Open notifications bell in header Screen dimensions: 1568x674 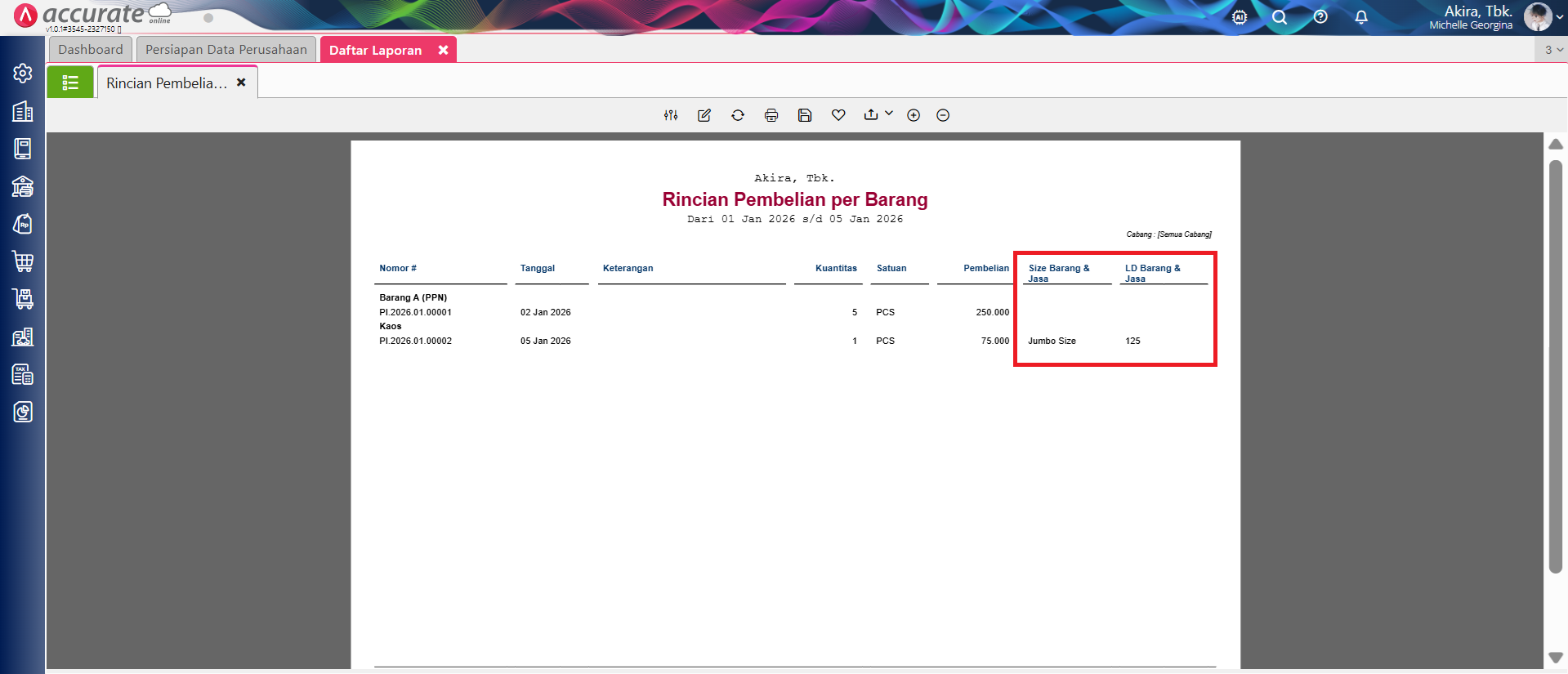[x=1361, y=17]
